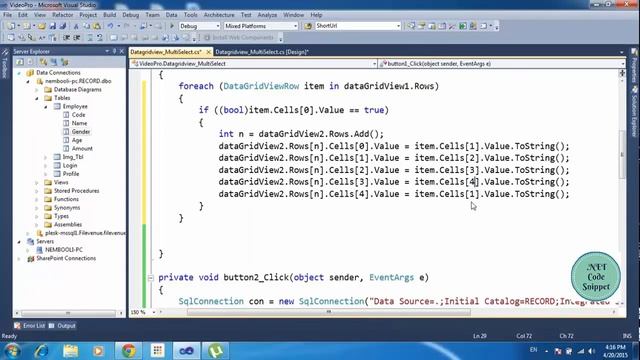Select the Amount column node
The width and height of the screenshot is (640, 360).
click(x=82, y=149)
